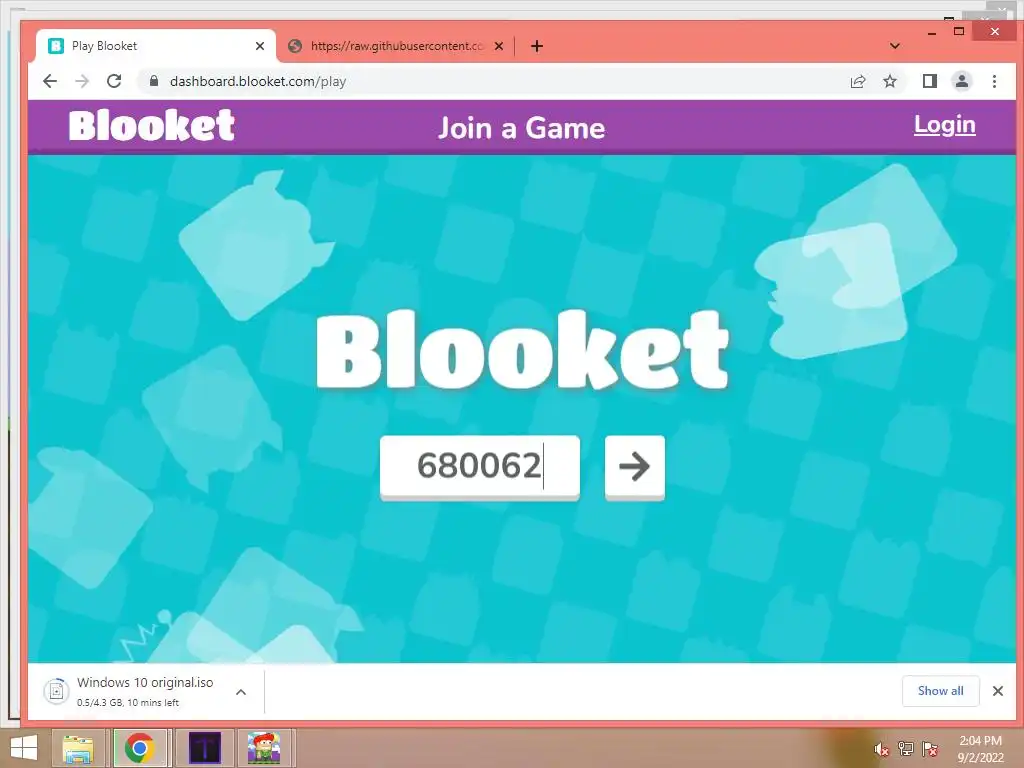
Task: Open the Windows Start button
Action: 24,748
